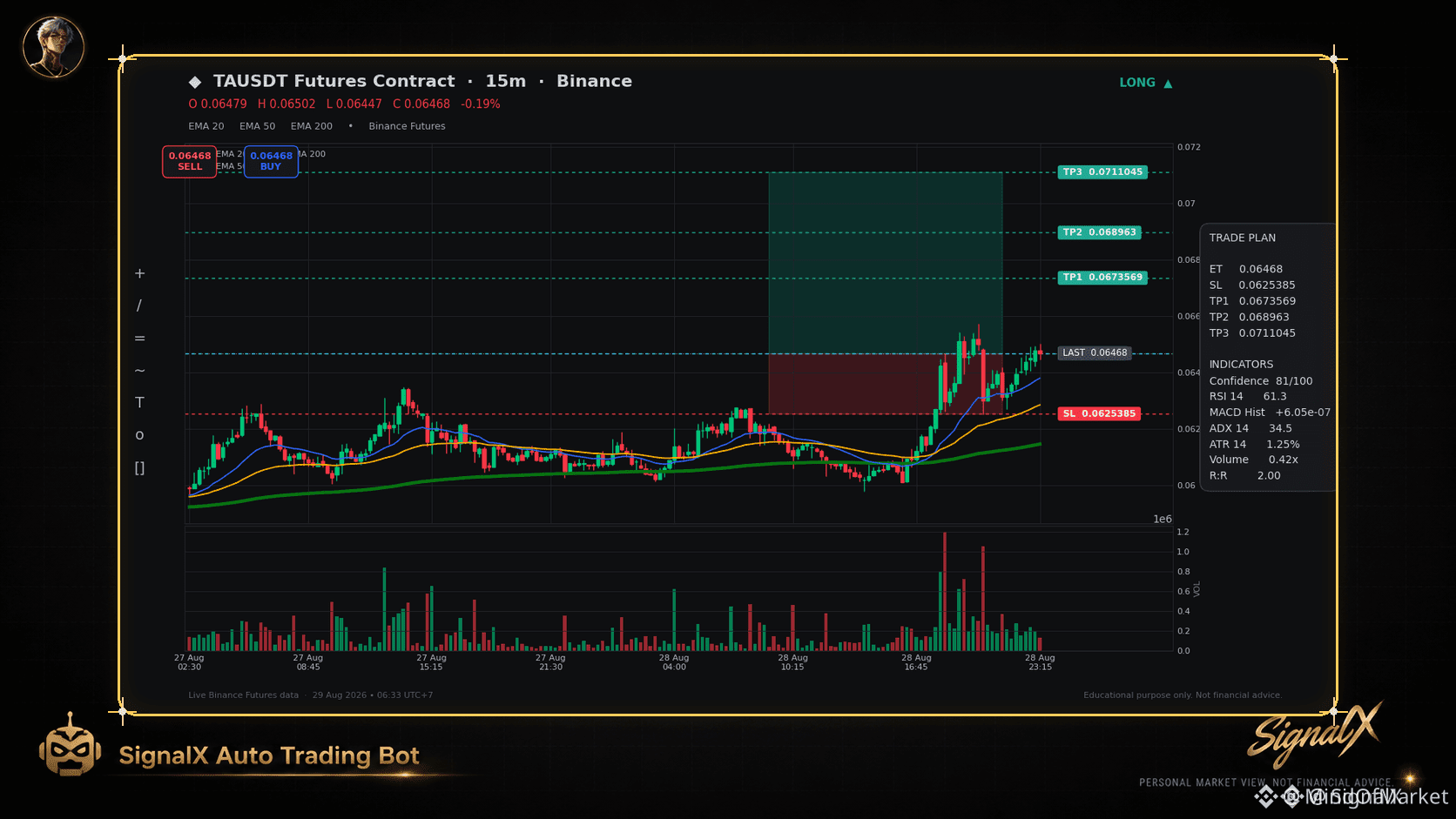The height and width of the screenshot is (819, 1456).
Task: Click the "R:R 2.00" indicator row
Action: 1245,476
